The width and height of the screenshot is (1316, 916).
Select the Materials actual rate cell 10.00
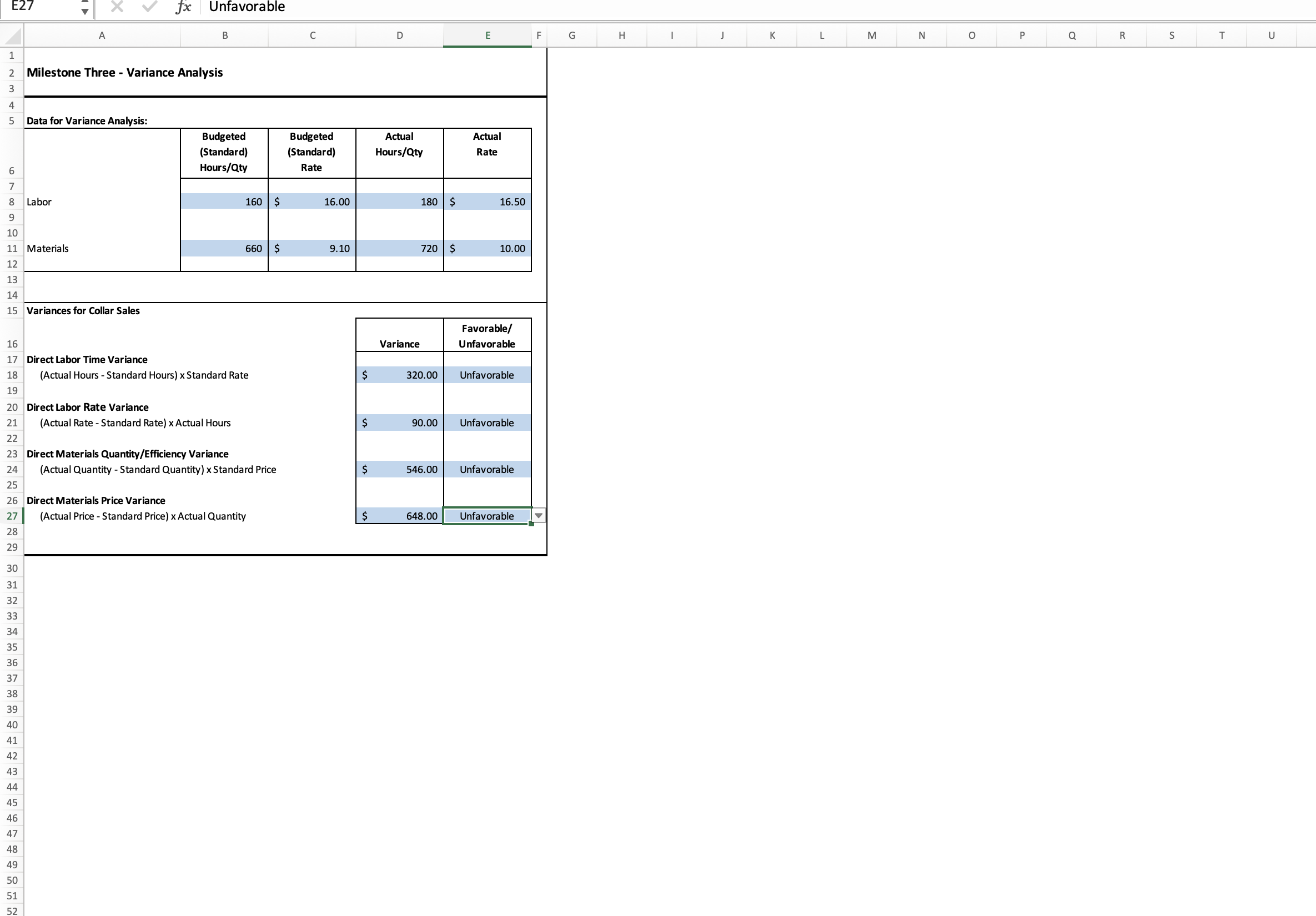coord(487,248)
